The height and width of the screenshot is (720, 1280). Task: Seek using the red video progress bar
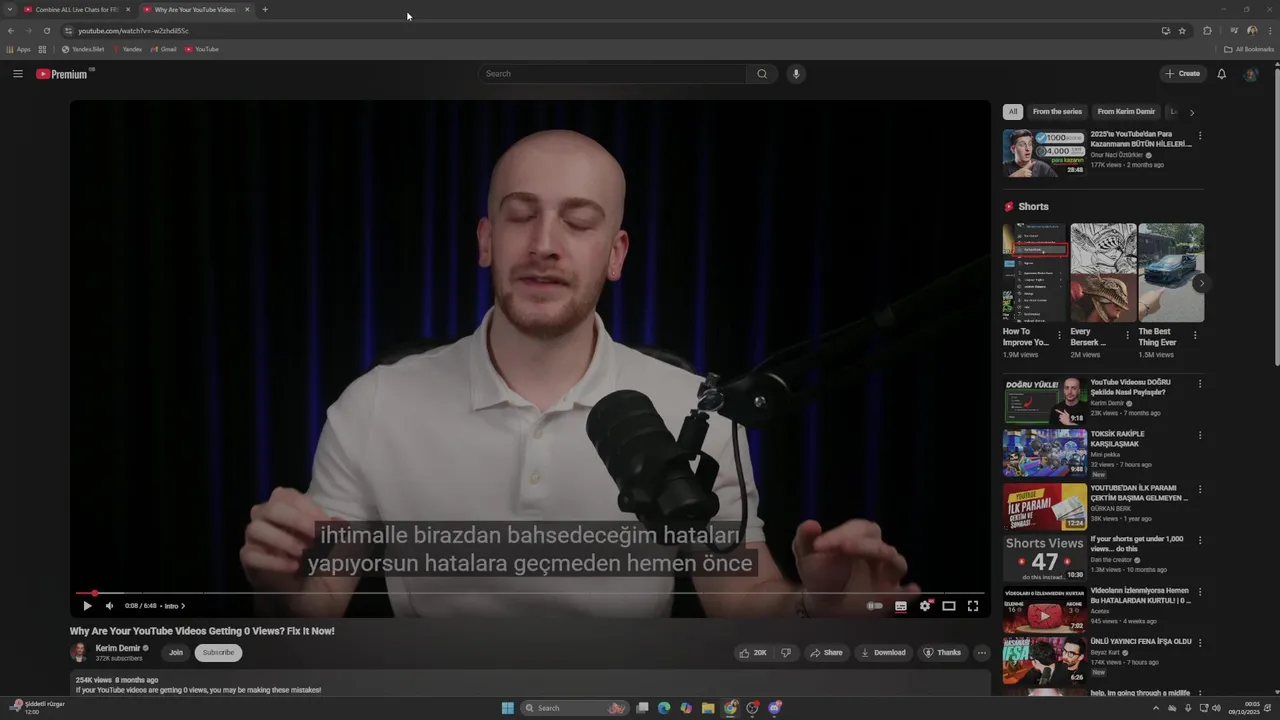530,593
